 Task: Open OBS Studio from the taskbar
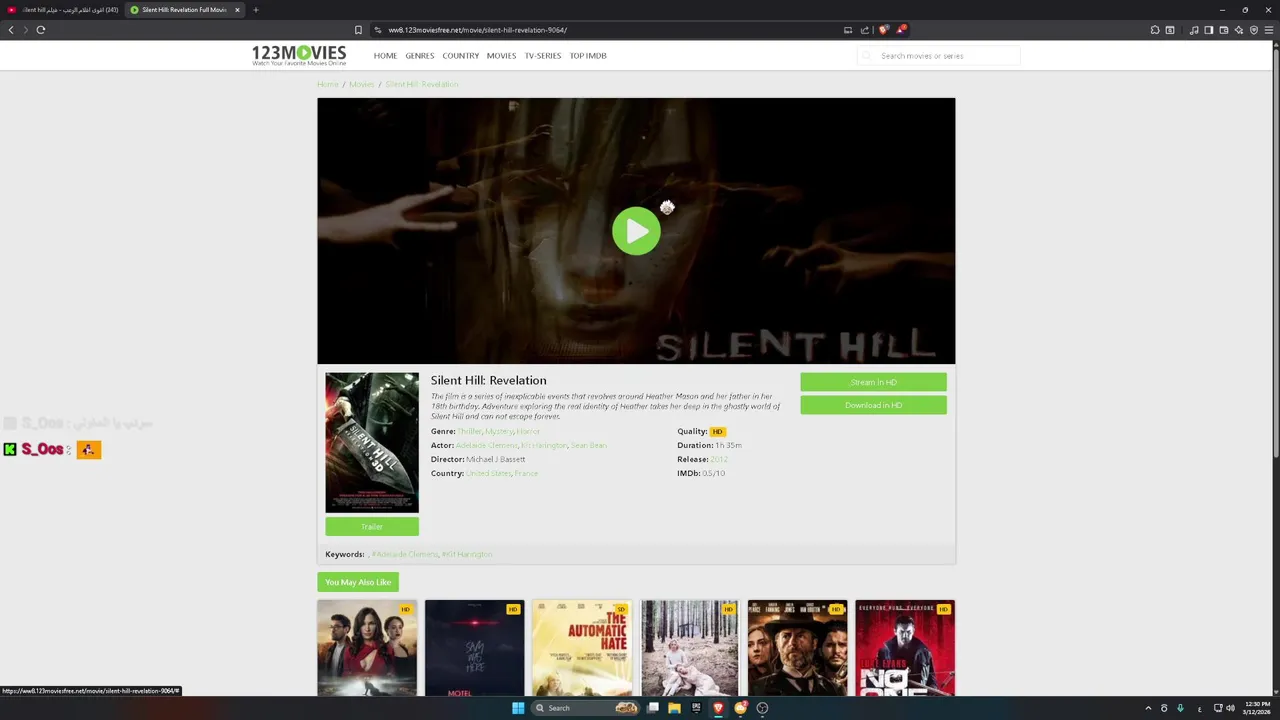[x=762, y=708]
